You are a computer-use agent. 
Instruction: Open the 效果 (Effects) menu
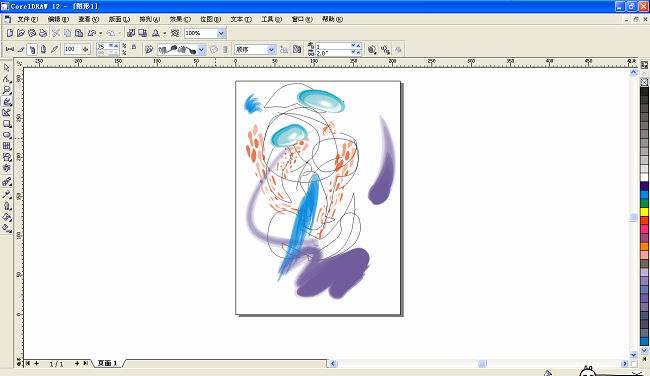(180, 19)
